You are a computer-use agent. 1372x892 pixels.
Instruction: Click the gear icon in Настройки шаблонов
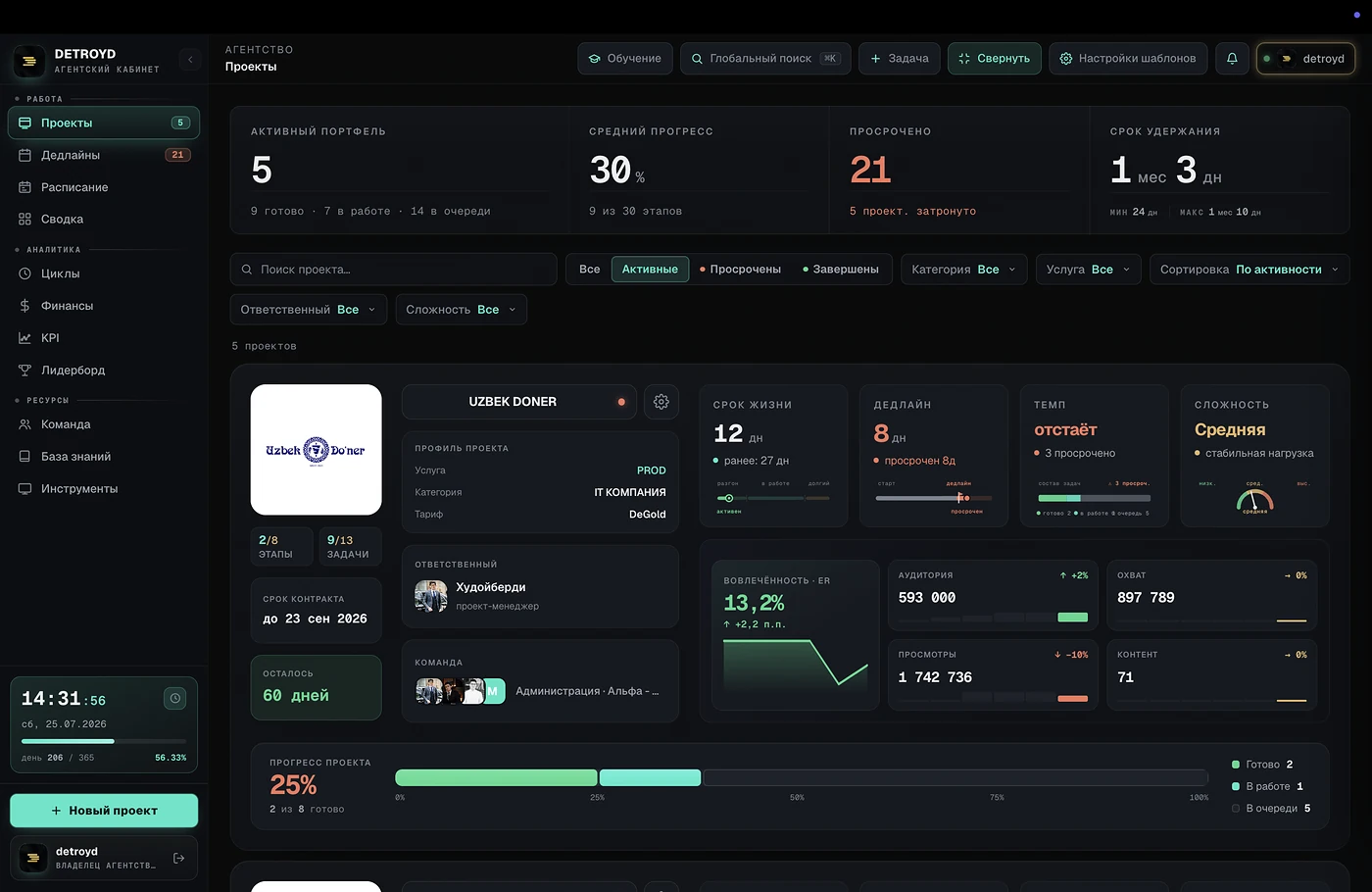click(1066, 59)
